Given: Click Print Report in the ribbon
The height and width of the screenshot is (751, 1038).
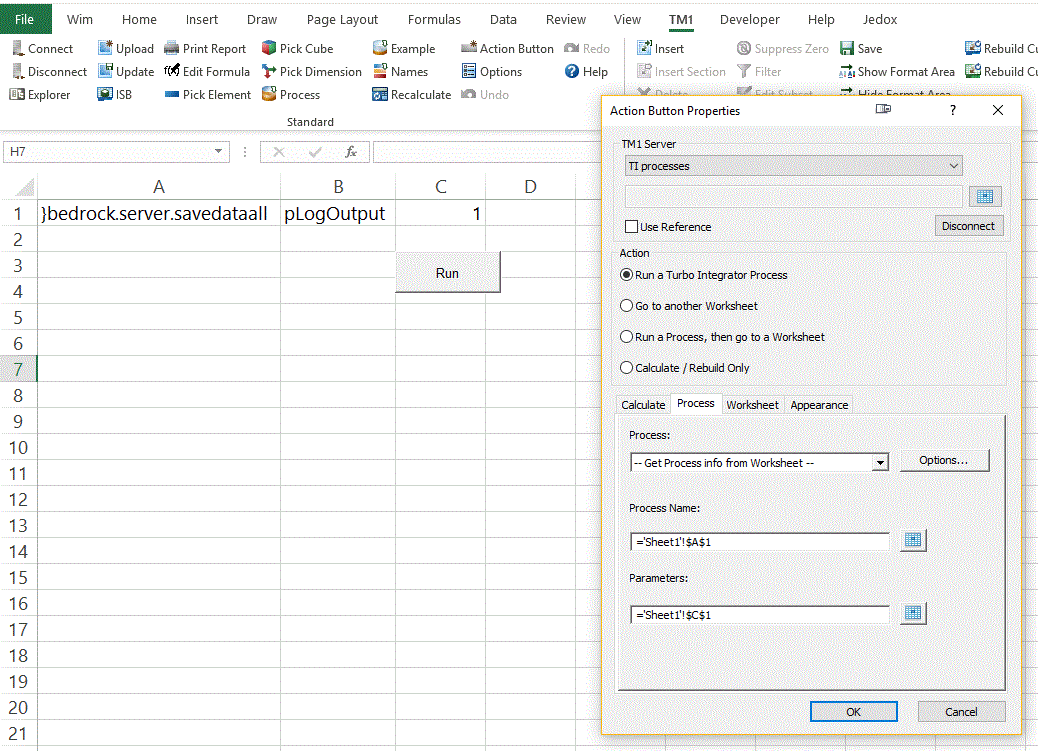Looking at the screenshot, I should coord(205,48).
